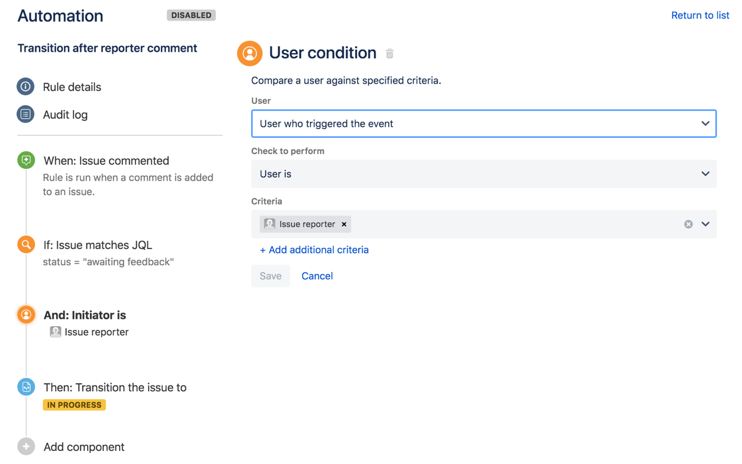Click the Cancel link
This screenshot has width=742, height=464.
317,276
